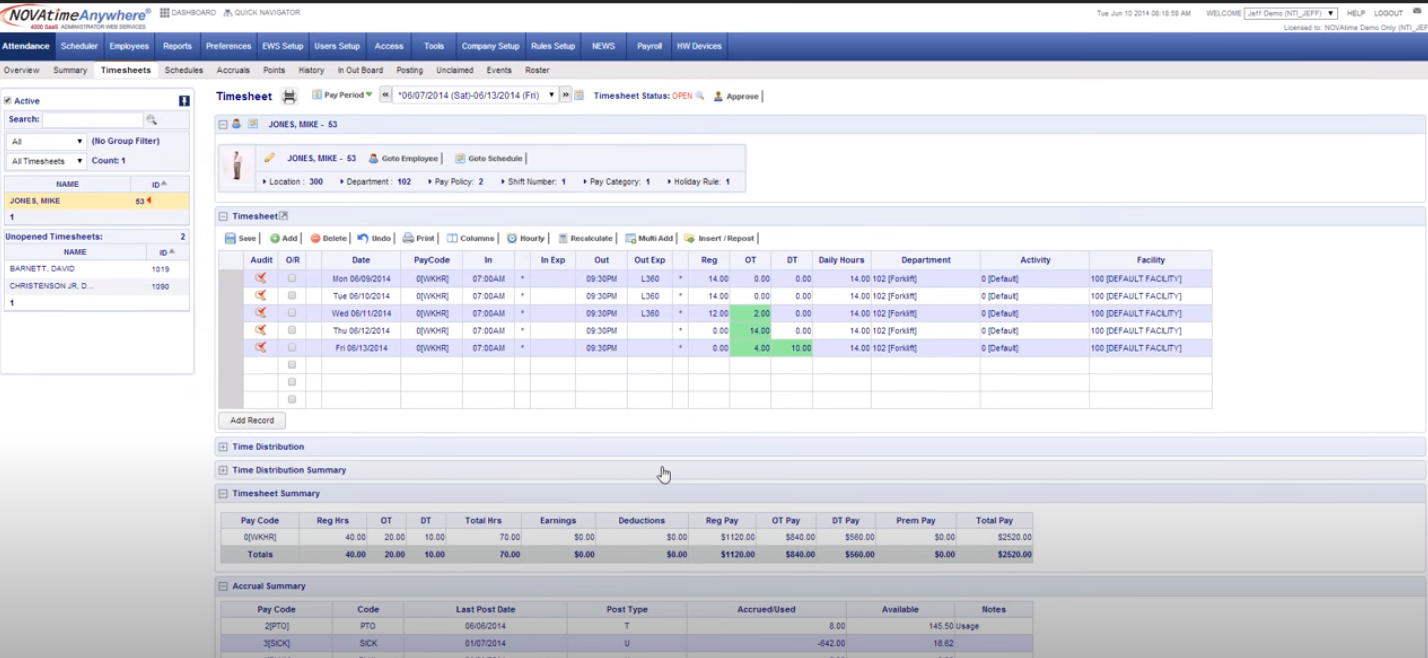Click the Print toolbar icon

408,238
